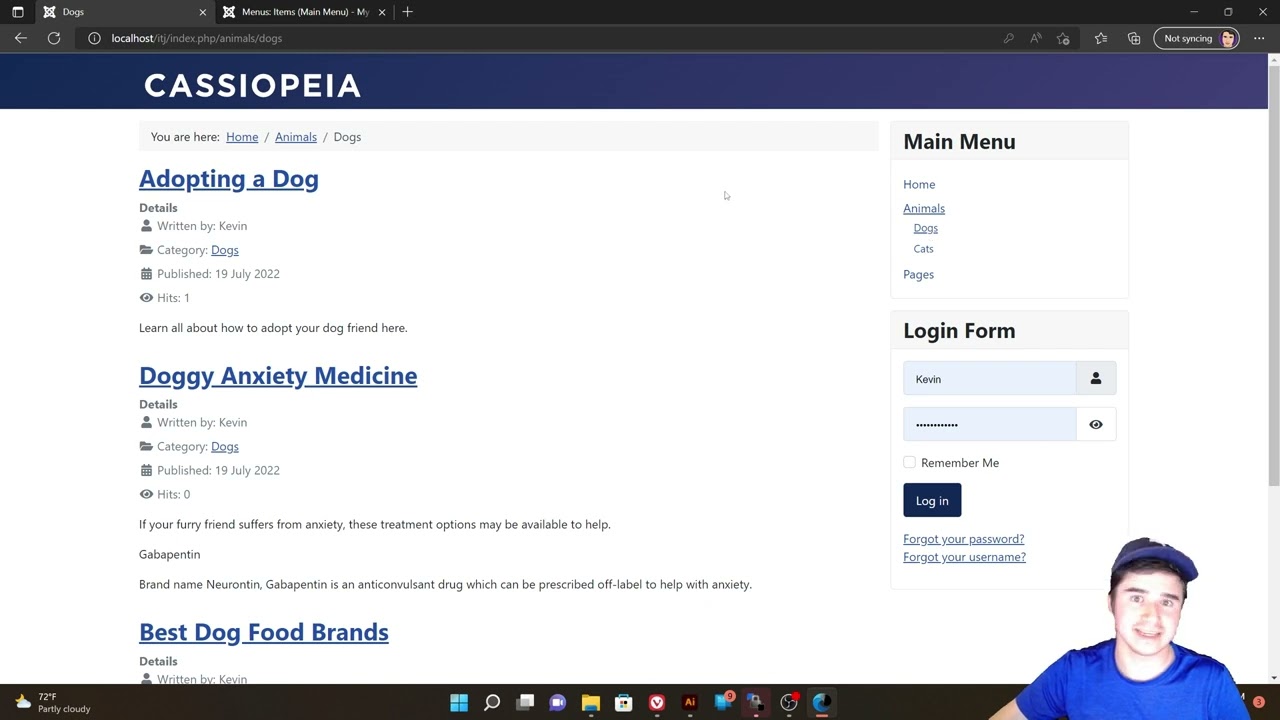The image size is (1280, 720).
Task: Open the Chat app on the taskbar
Action: pos(558,703)
